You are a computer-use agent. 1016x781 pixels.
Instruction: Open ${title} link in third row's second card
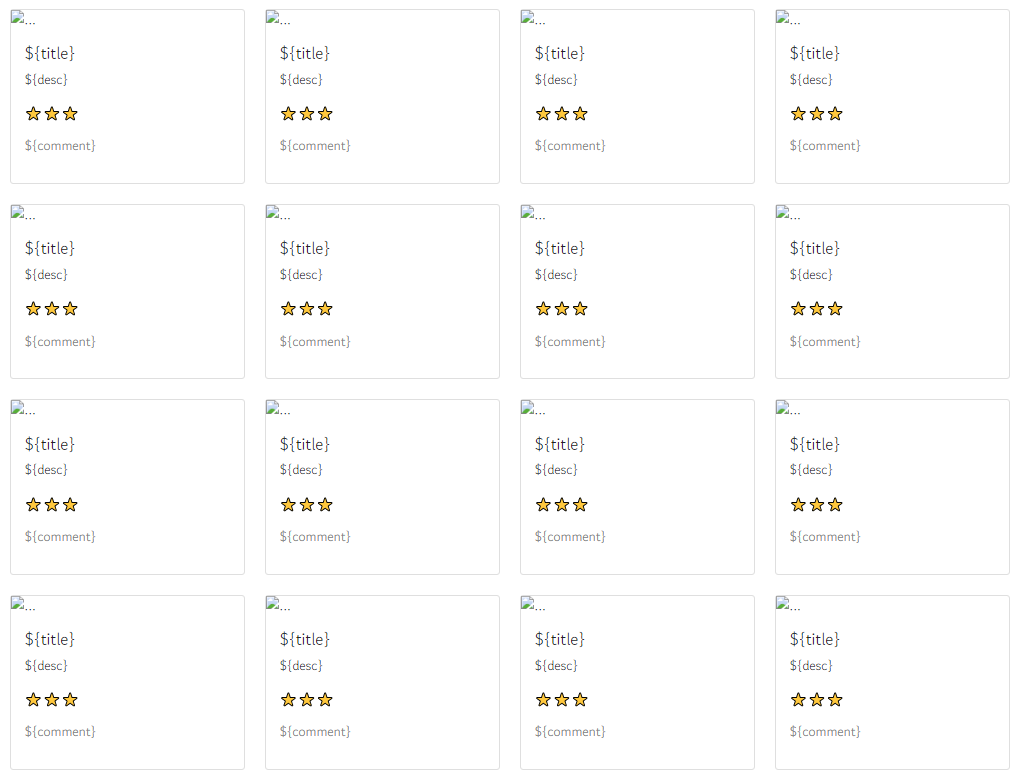point(305,444)
